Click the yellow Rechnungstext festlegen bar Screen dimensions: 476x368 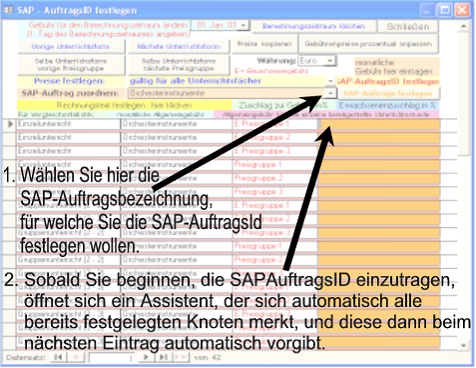click(124, 105)
